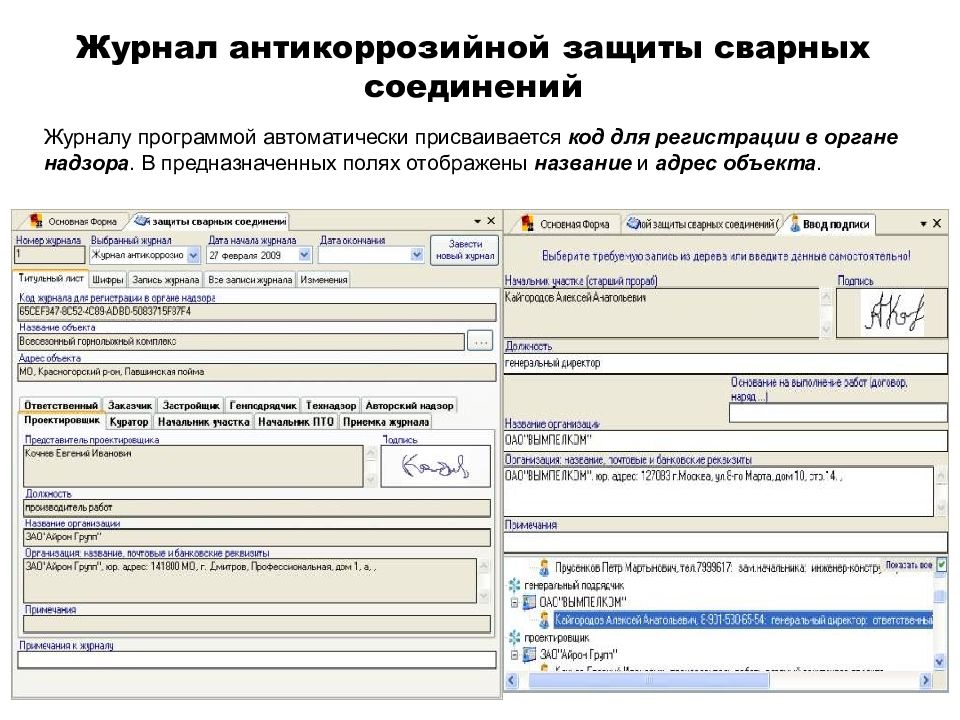Viewport: 960px width, 720px height.
Task: Select Проектировщик tab
Action: point(62,421)
